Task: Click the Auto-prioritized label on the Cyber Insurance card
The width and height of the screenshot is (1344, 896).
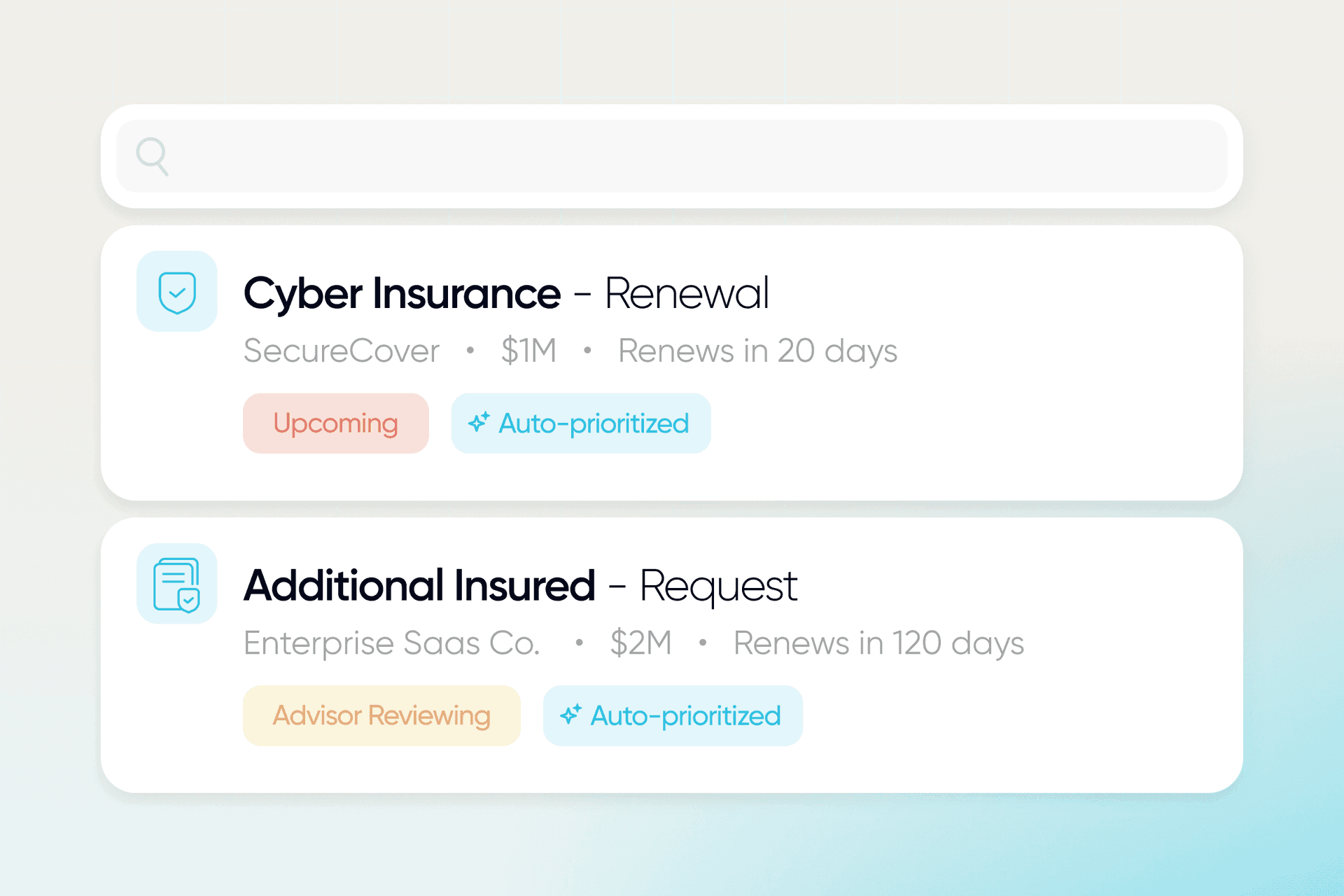Action: coord(594,423)
